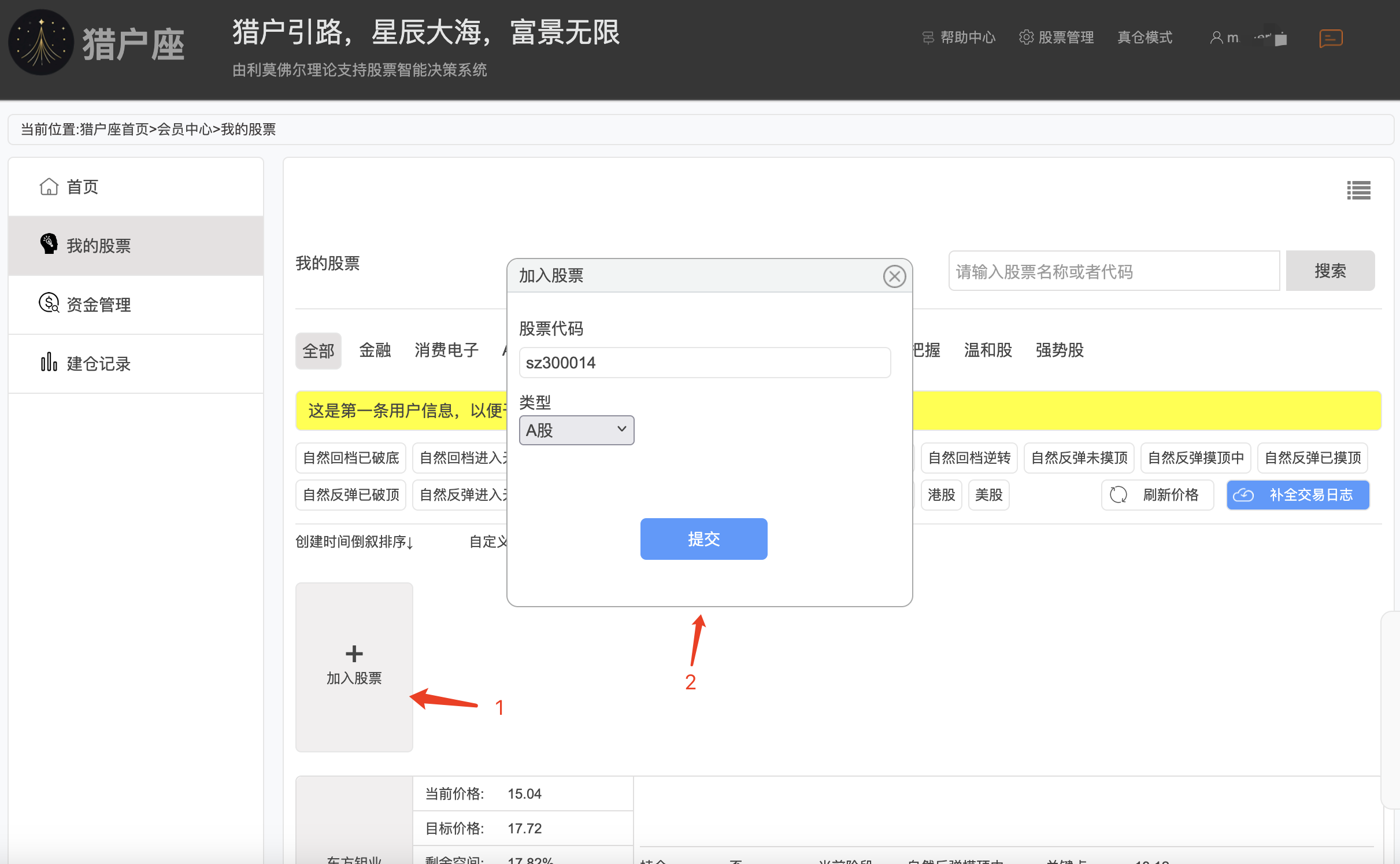Switch to 真仓模式
Screen dimensions: 1400x864
tap(1145, 38)
